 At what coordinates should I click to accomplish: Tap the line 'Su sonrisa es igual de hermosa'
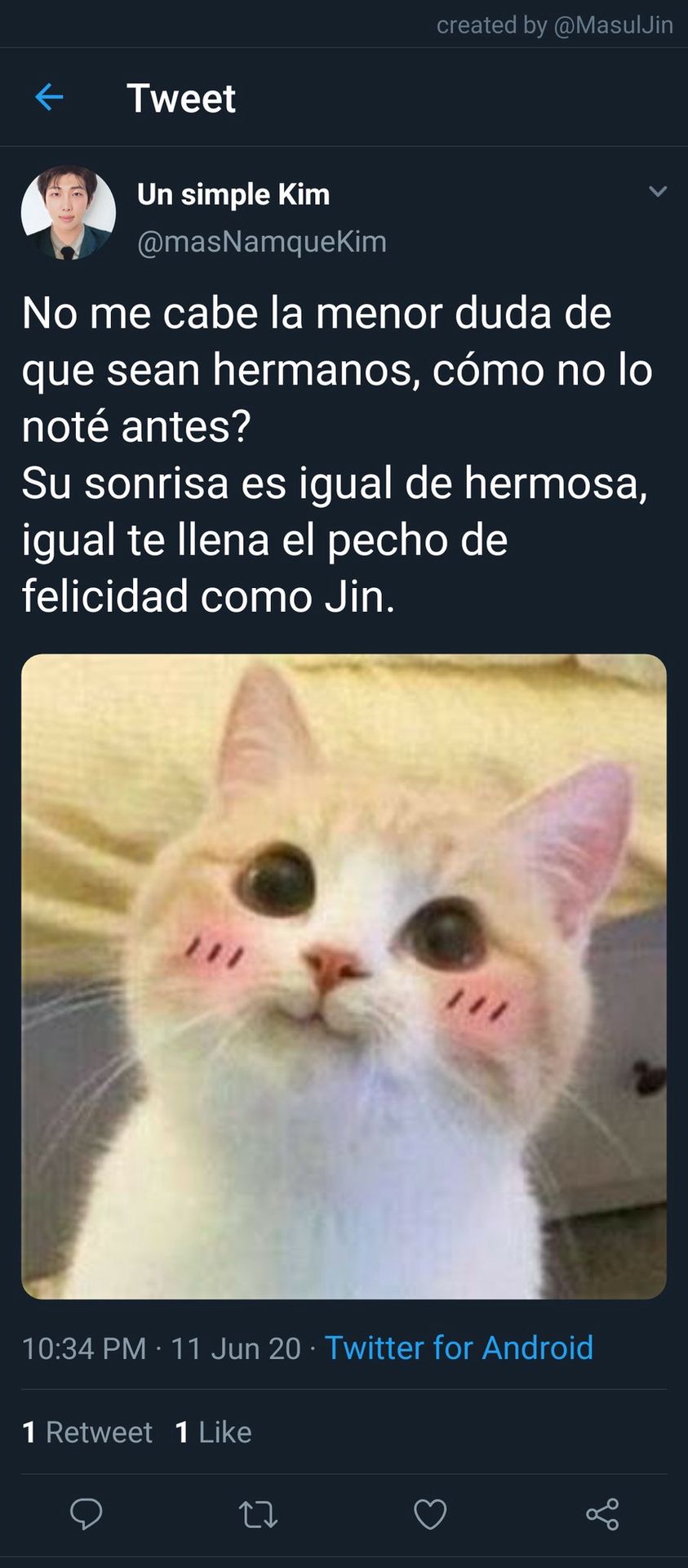point(335,483)
